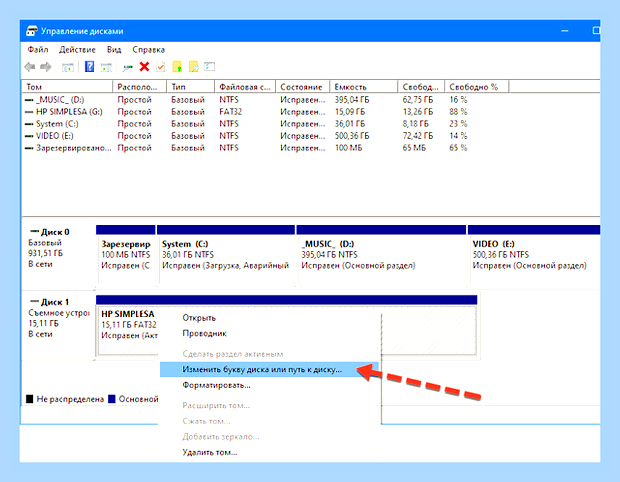The width and height of the screenshot is (620, 482).
Task: Click the grayed Сжать том... entry
Action: click(270, 421)
